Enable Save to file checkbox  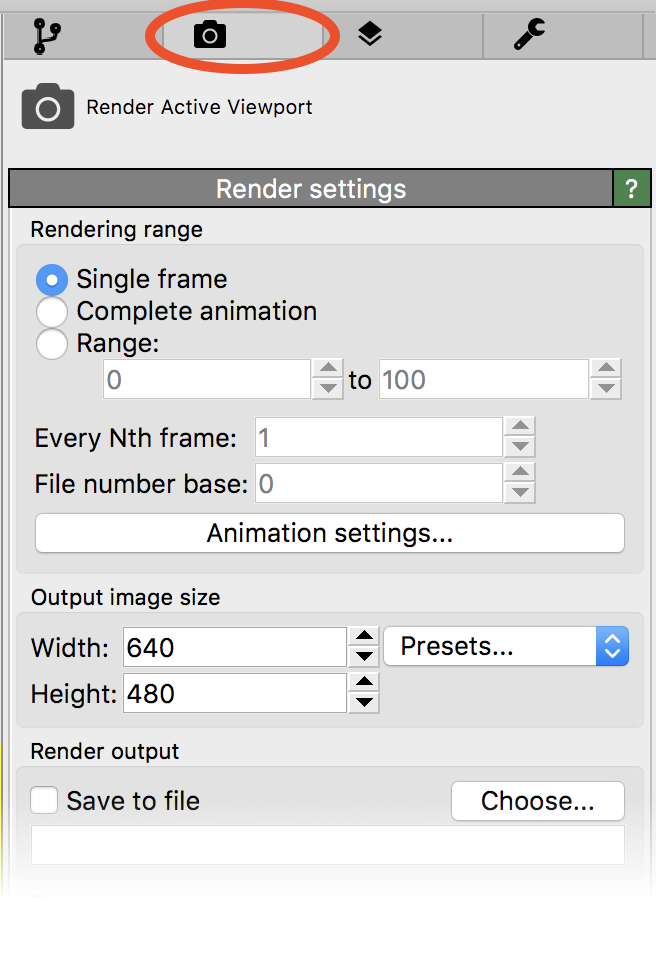44,801
